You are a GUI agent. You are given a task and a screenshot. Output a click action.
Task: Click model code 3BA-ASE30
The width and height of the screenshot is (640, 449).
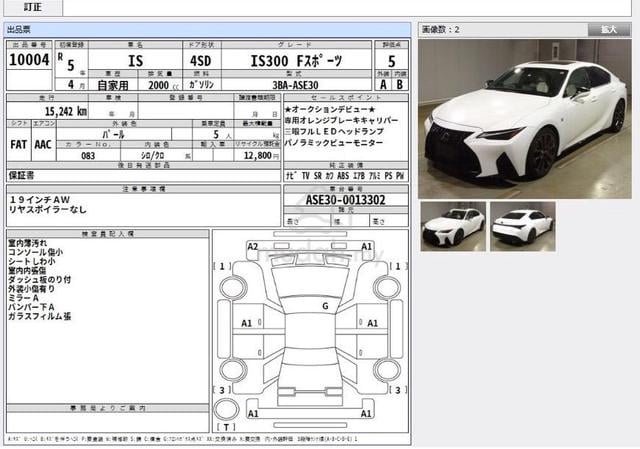click(x=295, y=85)
